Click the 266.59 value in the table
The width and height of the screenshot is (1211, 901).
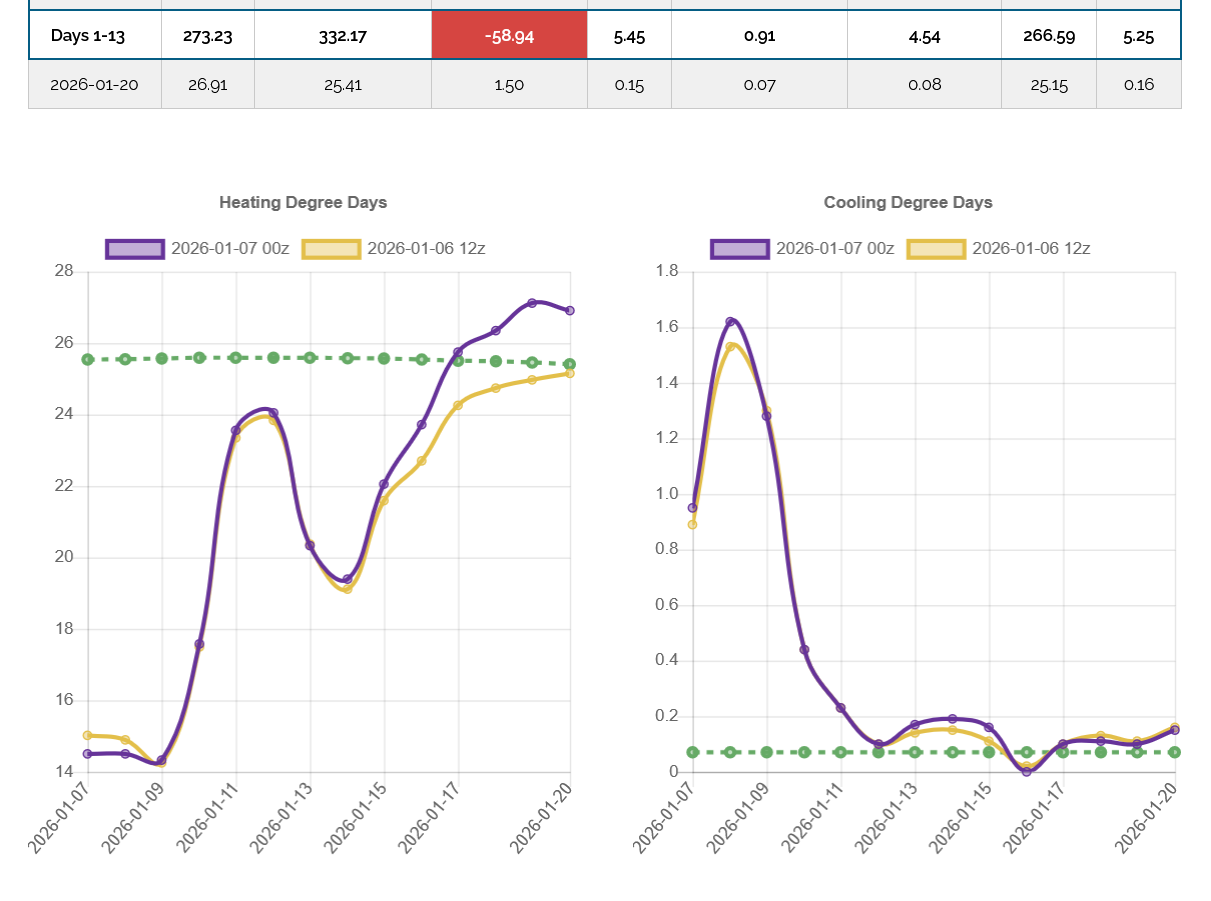click(1048, 36)
